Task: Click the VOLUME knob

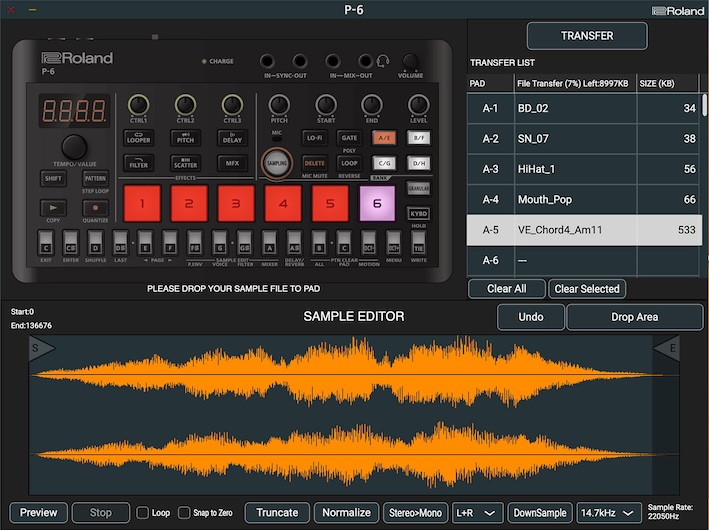Action: [411, 61]
